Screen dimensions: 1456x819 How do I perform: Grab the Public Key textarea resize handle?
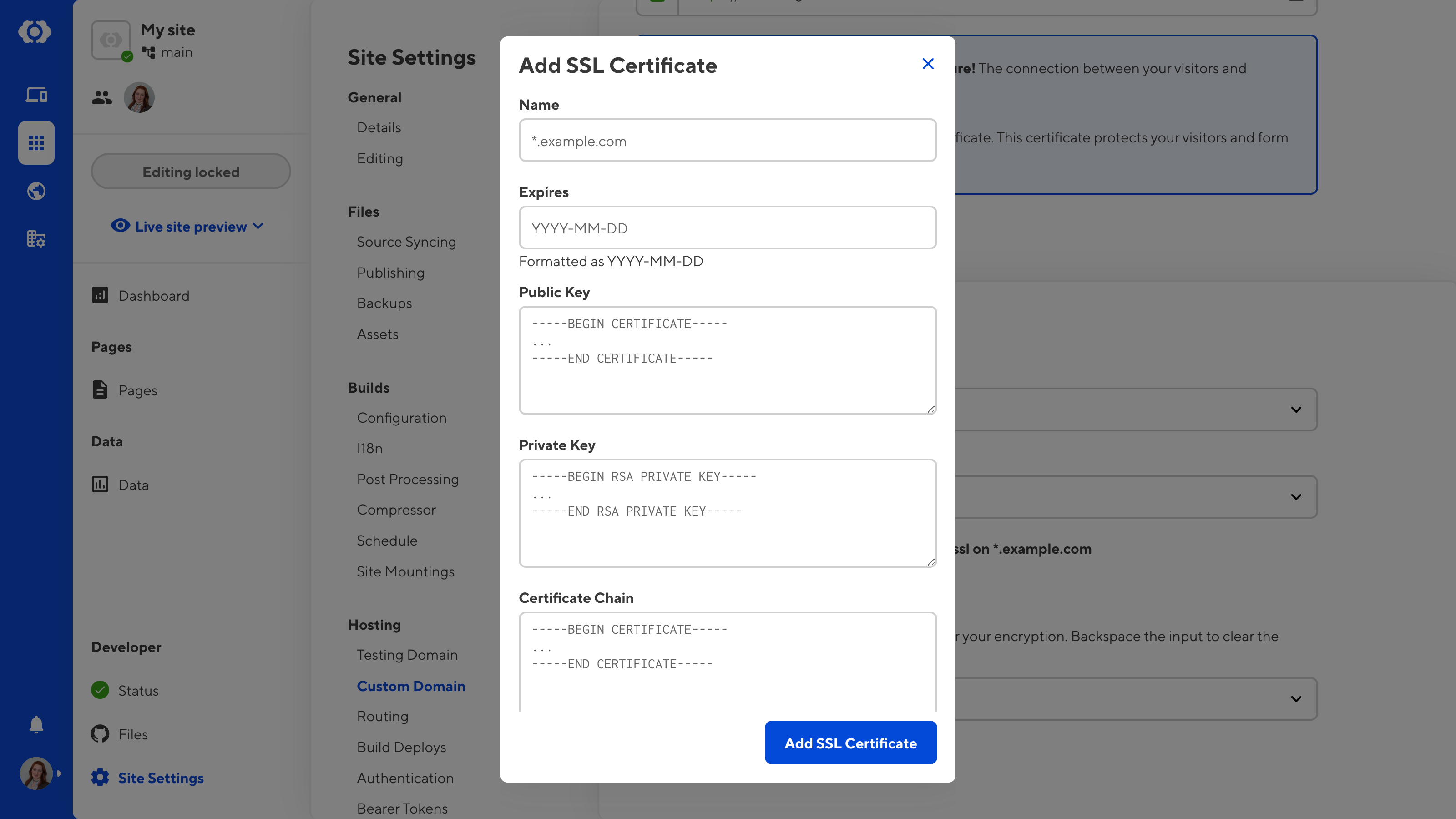click(931, 409)
